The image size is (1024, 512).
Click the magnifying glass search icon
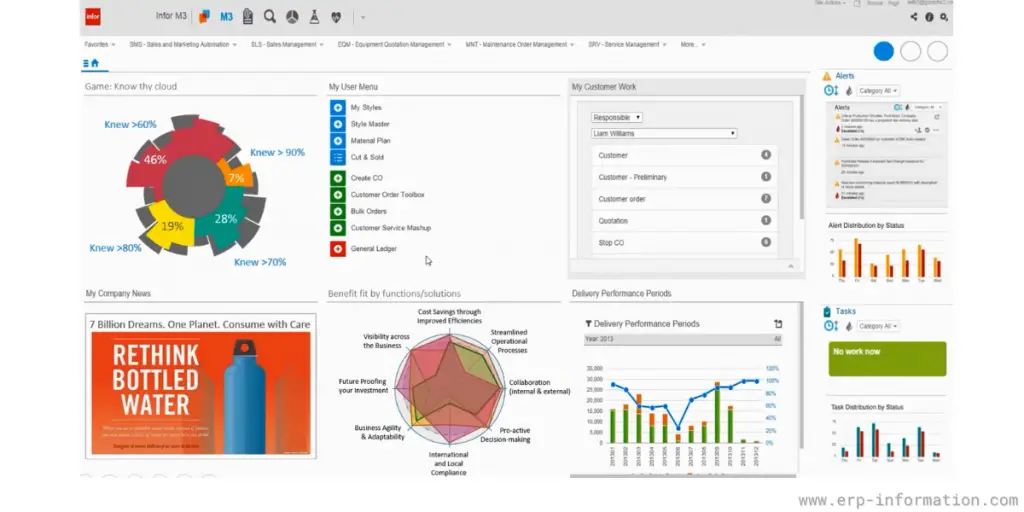pos(270,17)
